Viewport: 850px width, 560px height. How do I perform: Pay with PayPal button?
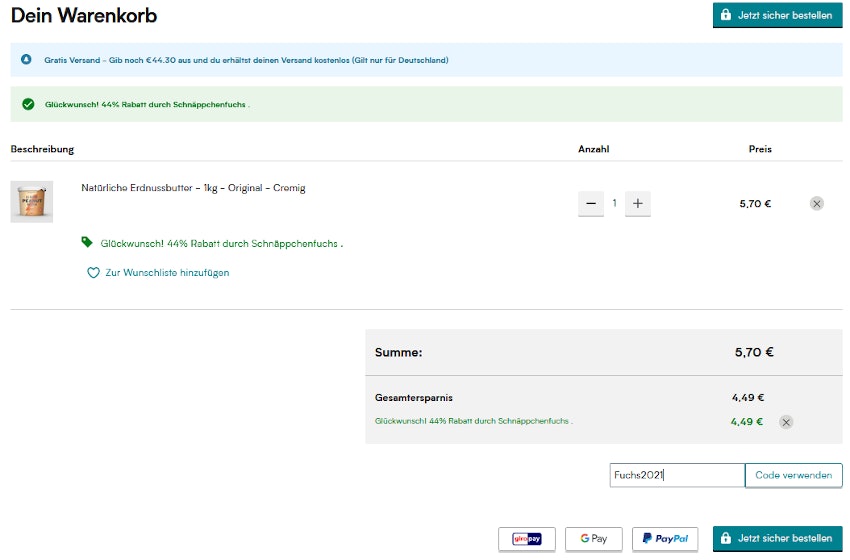click(665, 539)
